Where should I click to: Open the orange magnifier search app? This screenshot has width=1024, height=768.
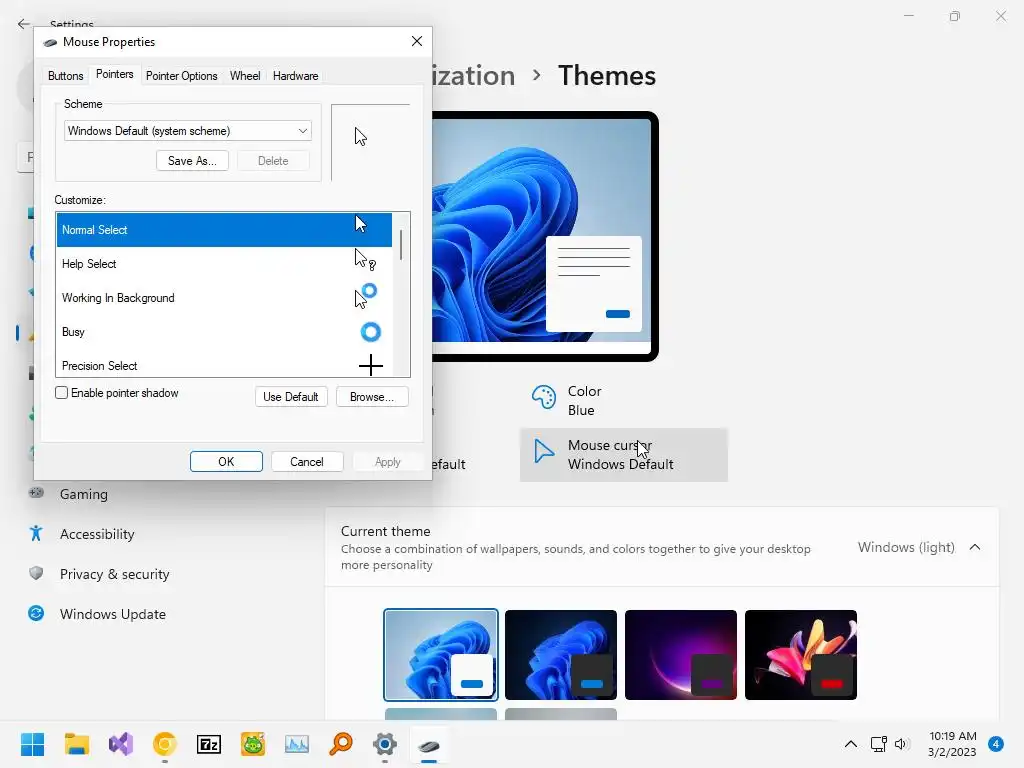click(341, 744)
